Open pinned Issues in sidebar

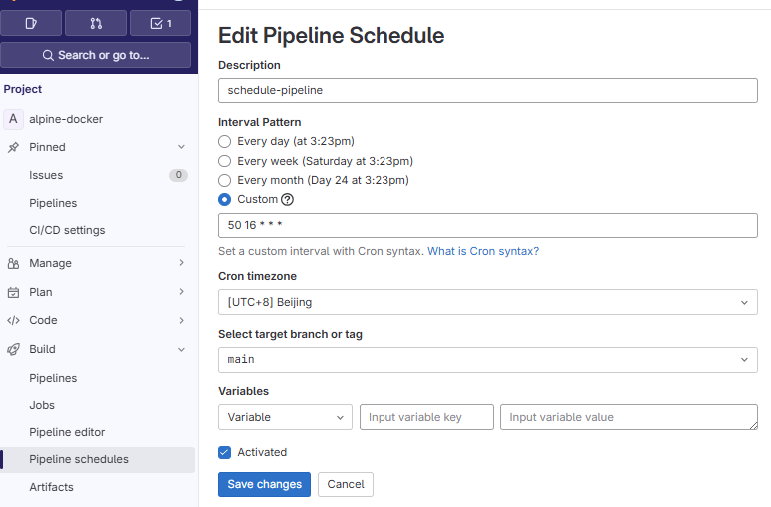pos(97,175)
